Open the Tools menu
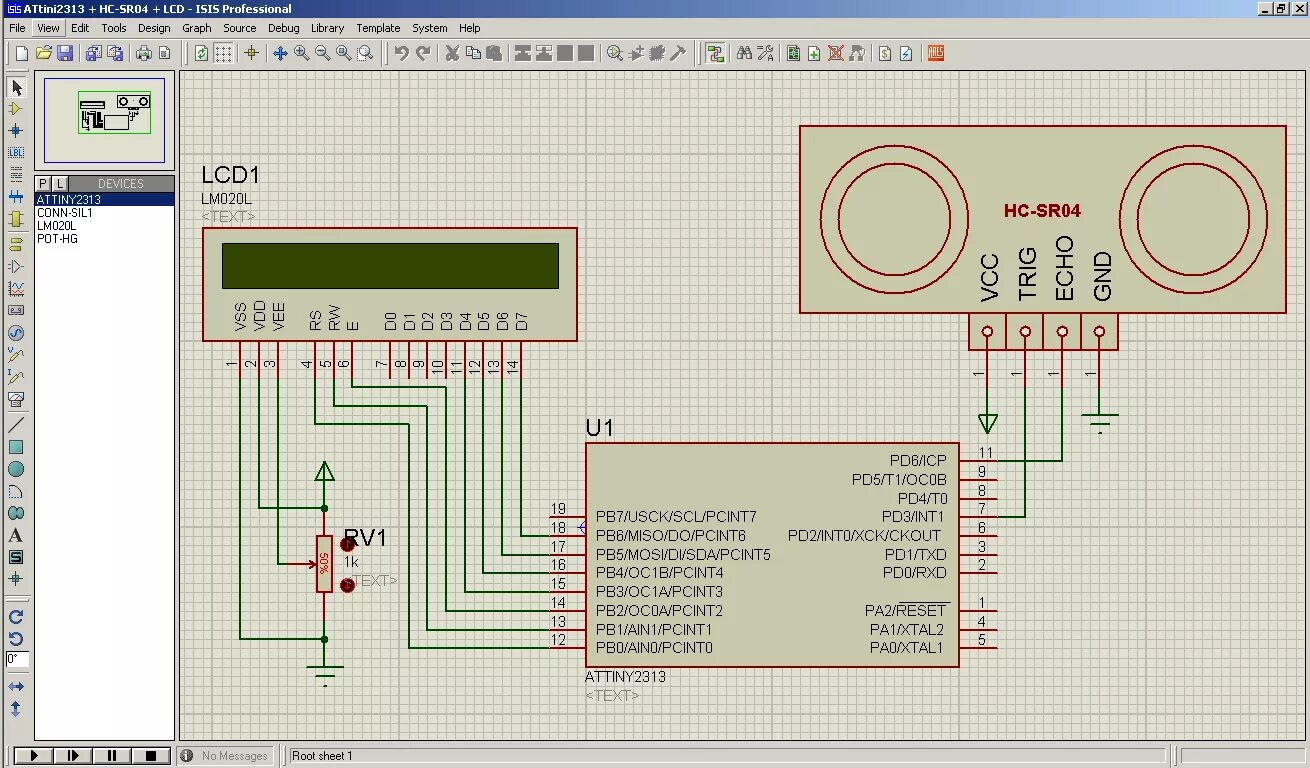Viewport: 1310px width, 768px height. click(114, 28)
